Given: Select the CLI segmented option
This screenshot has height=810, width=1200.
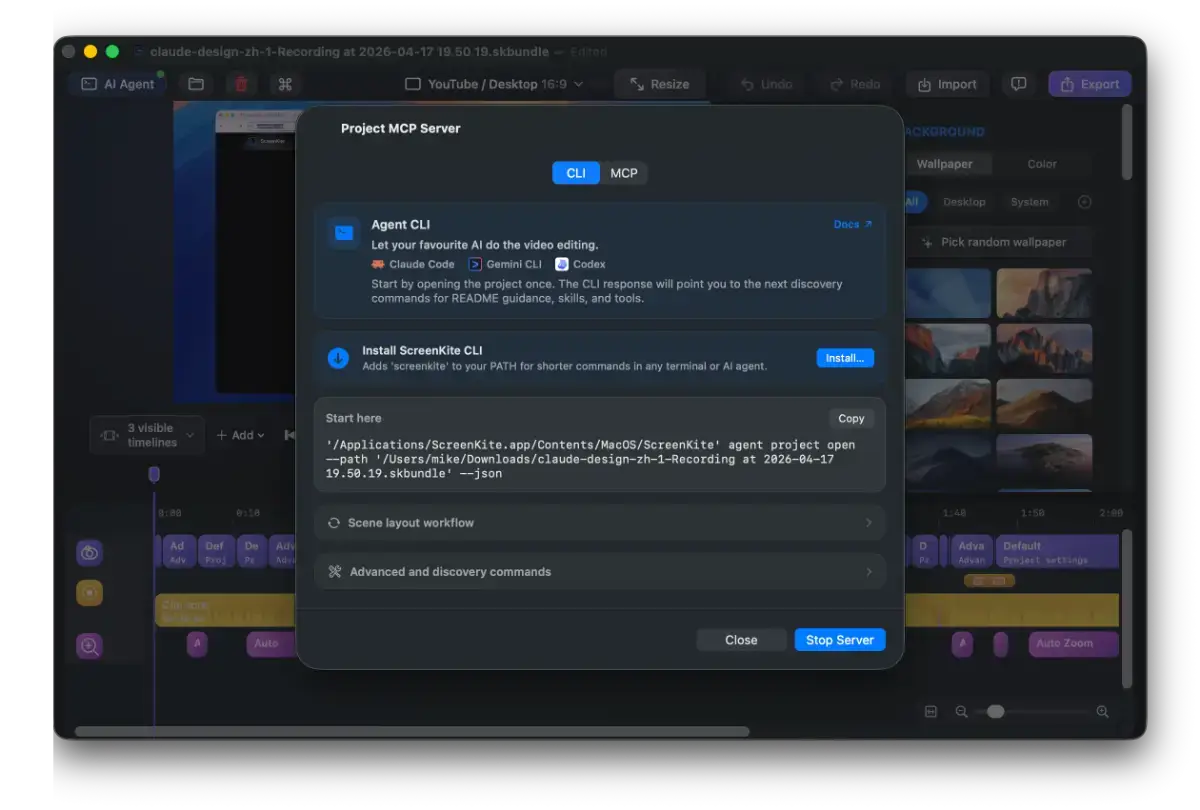Looking at the screenshot, I should click(576, 173).
